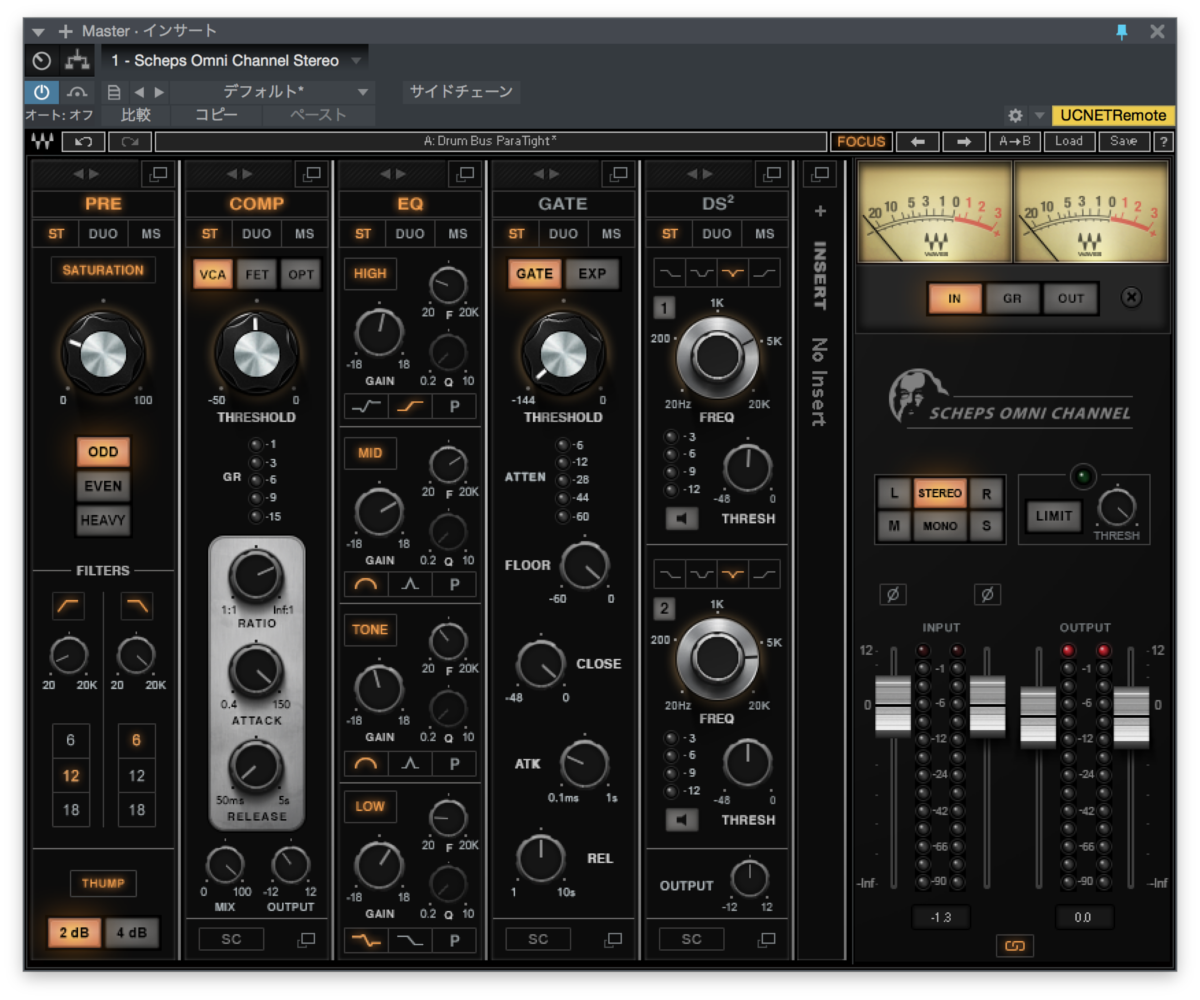
Task: Toggle the LOW band in EQ
Action: (x=370, y=806)
